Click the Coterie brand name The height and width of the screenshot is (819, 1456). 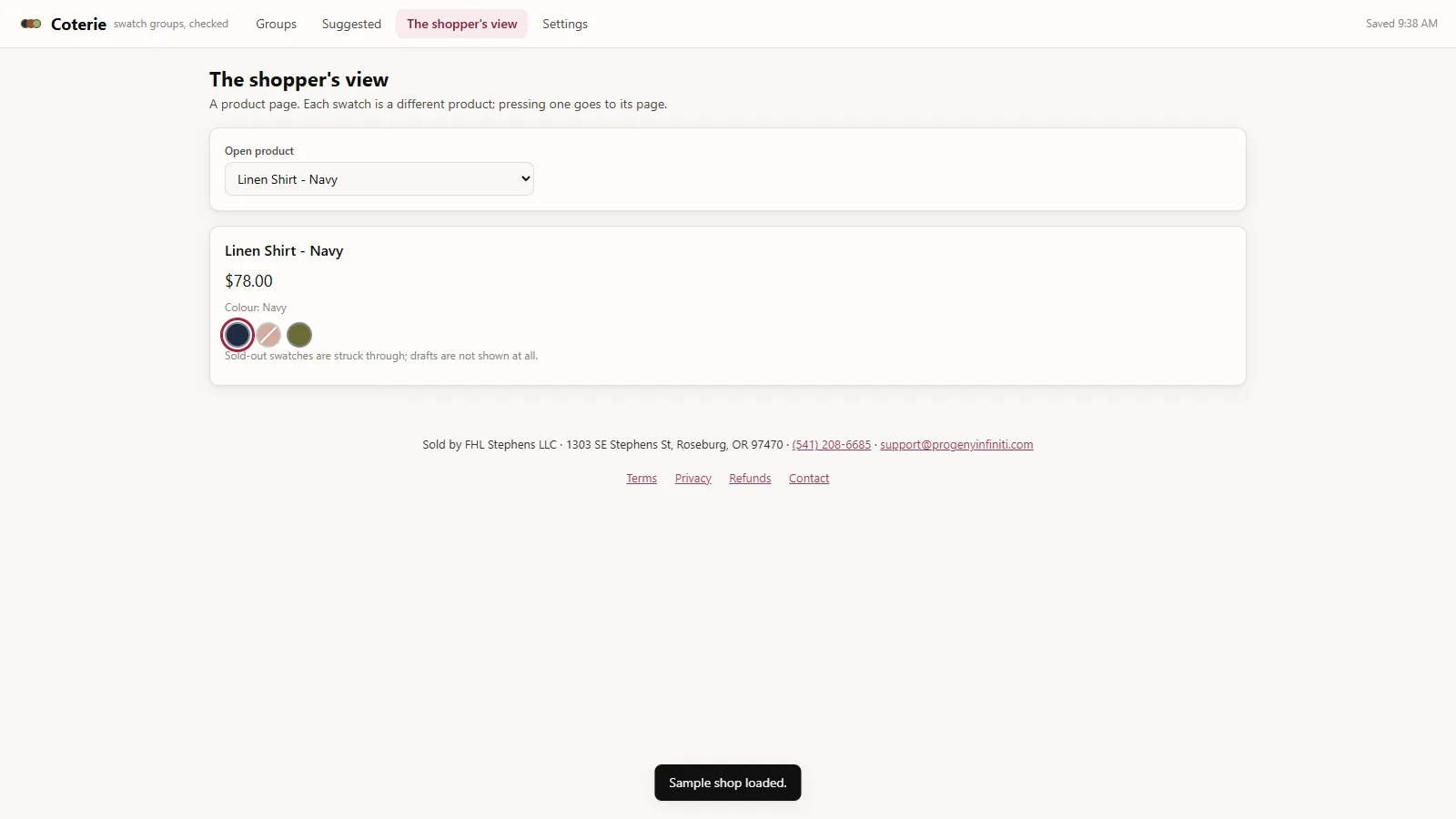(x=78, y=25)
